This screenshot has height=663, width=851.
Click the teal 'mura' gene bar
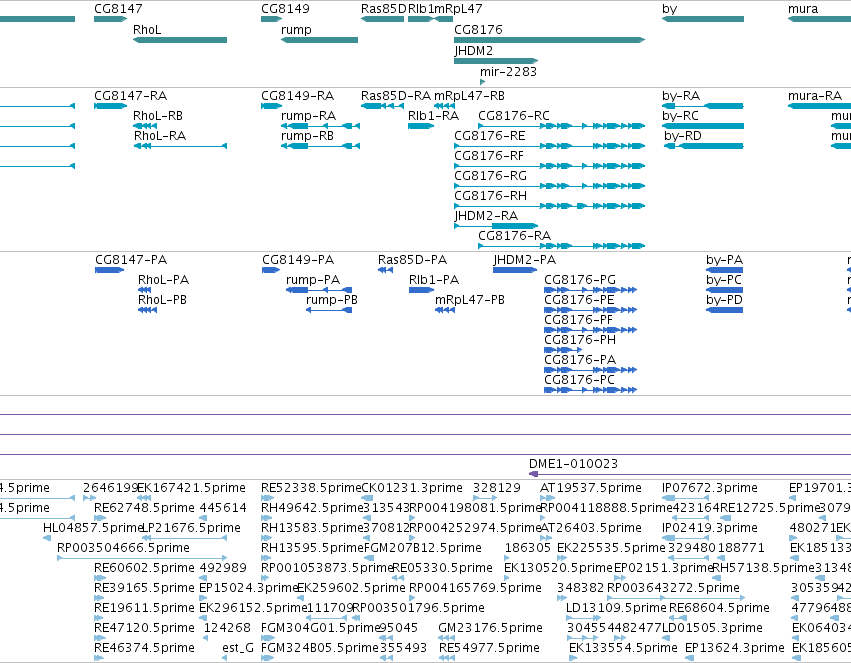(820, 19)
